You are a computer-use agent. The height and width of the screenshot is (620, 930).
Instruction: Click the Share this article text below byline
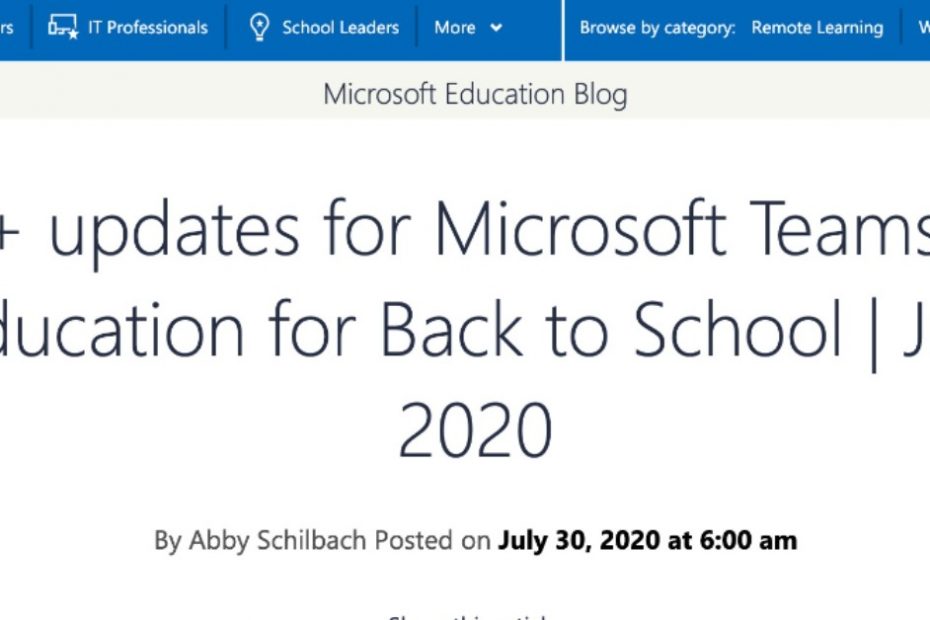pos(467,617)
